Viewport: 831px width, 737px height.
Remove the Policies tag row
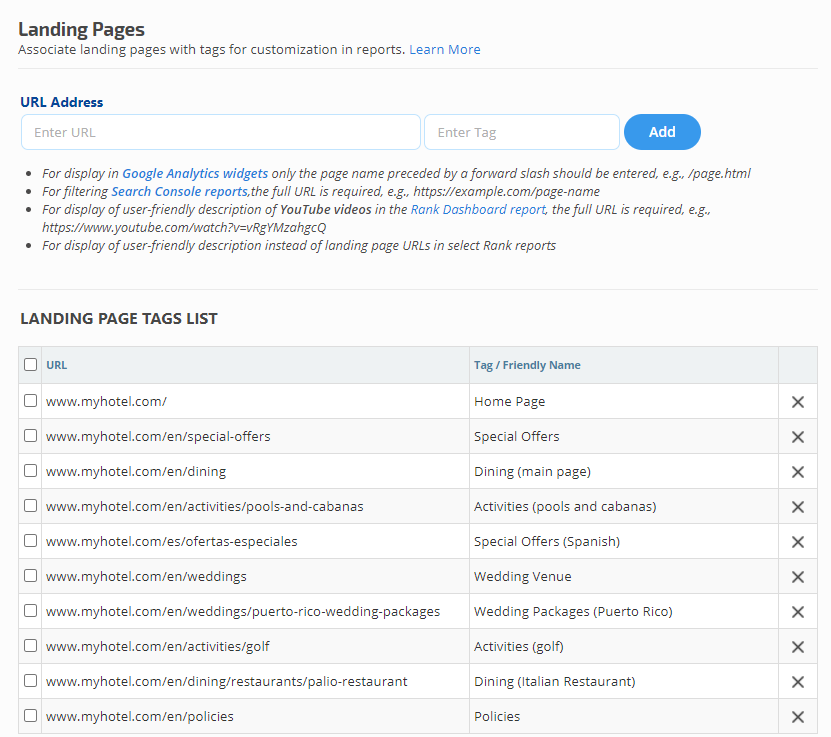tap(798, 717)
